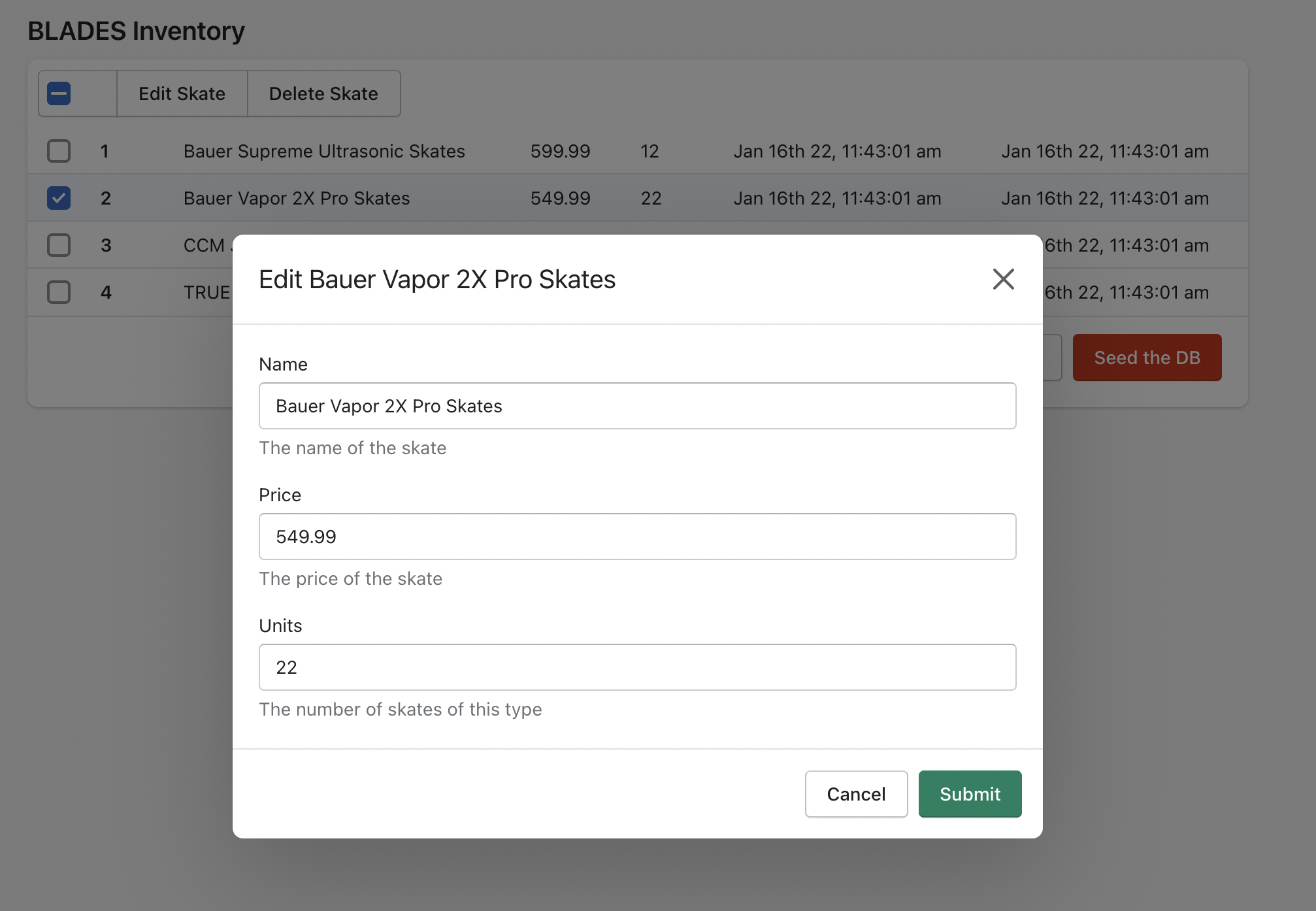Click the Name input field
Screen dimensions: 1316x911
[x=637, y=406]
